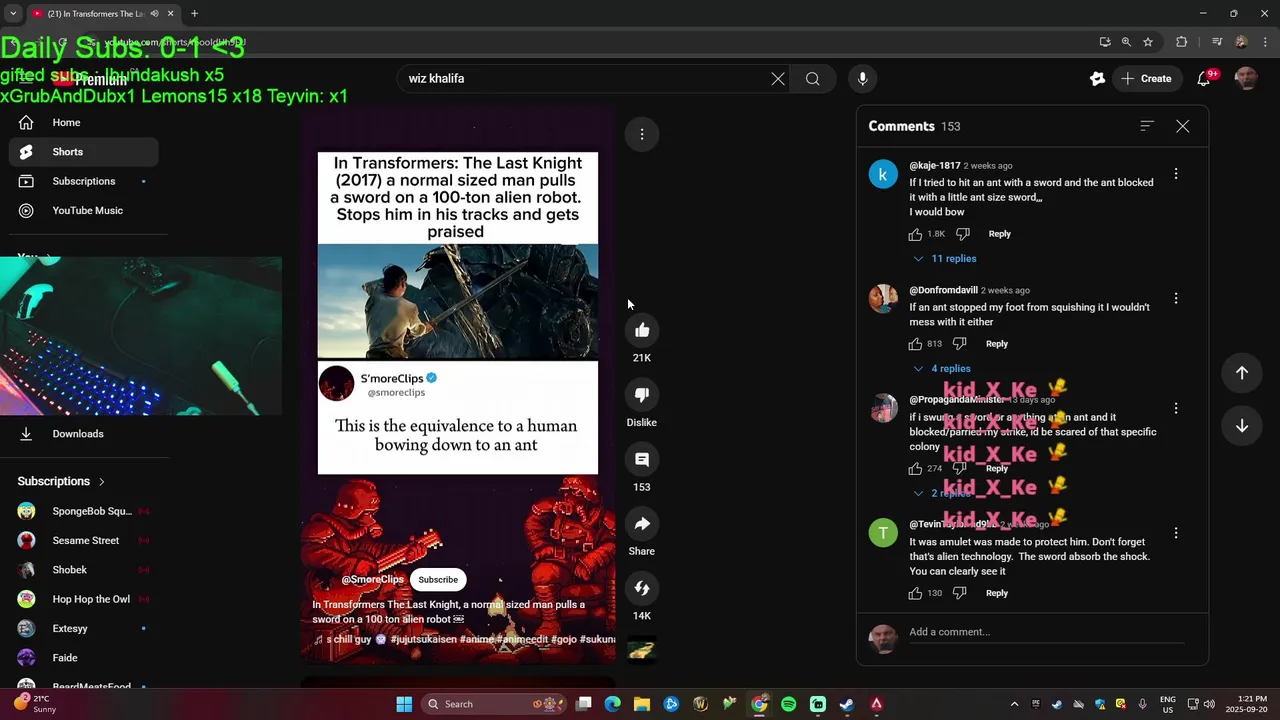Open the YouTube account avatar menu

tap(1246, 79)
